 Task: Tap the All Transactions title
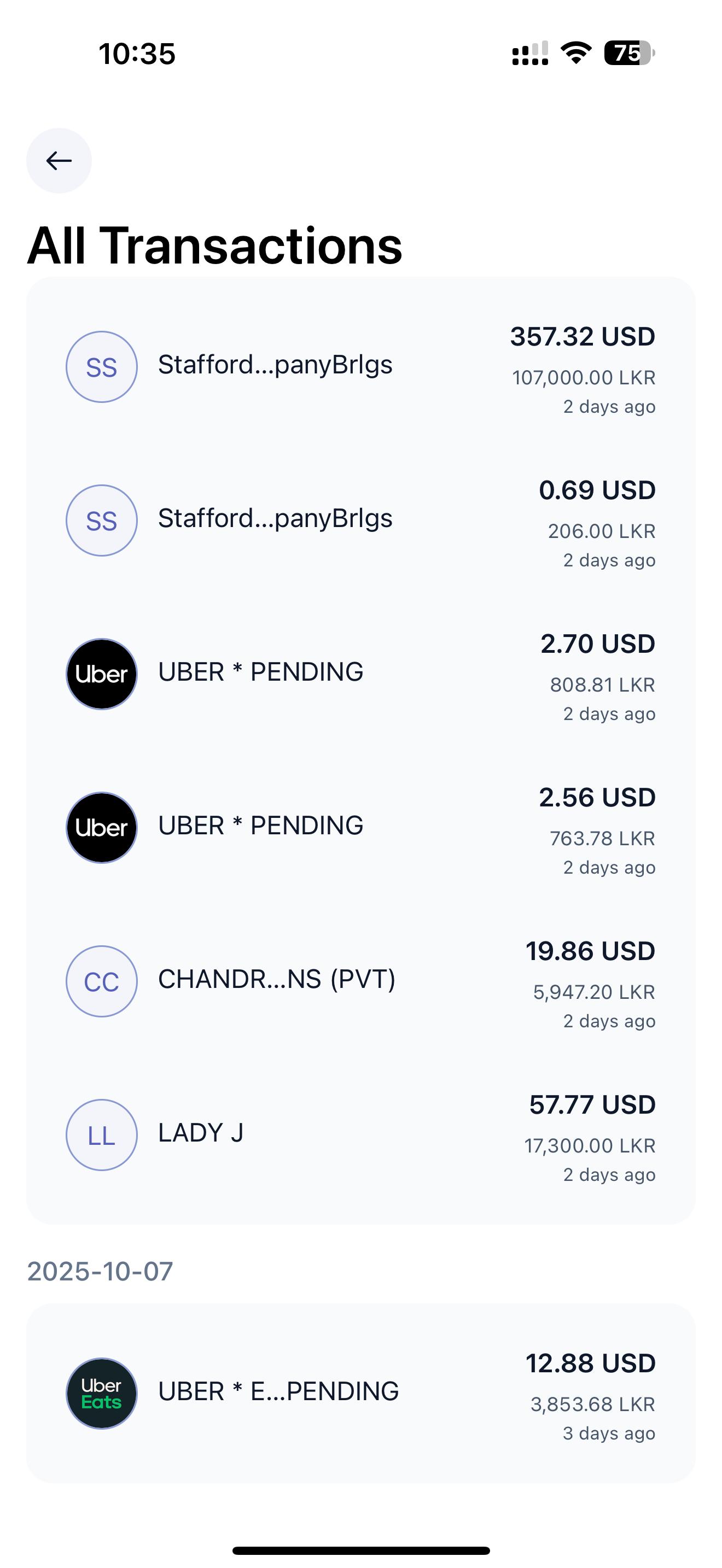[x=215, y=246]
